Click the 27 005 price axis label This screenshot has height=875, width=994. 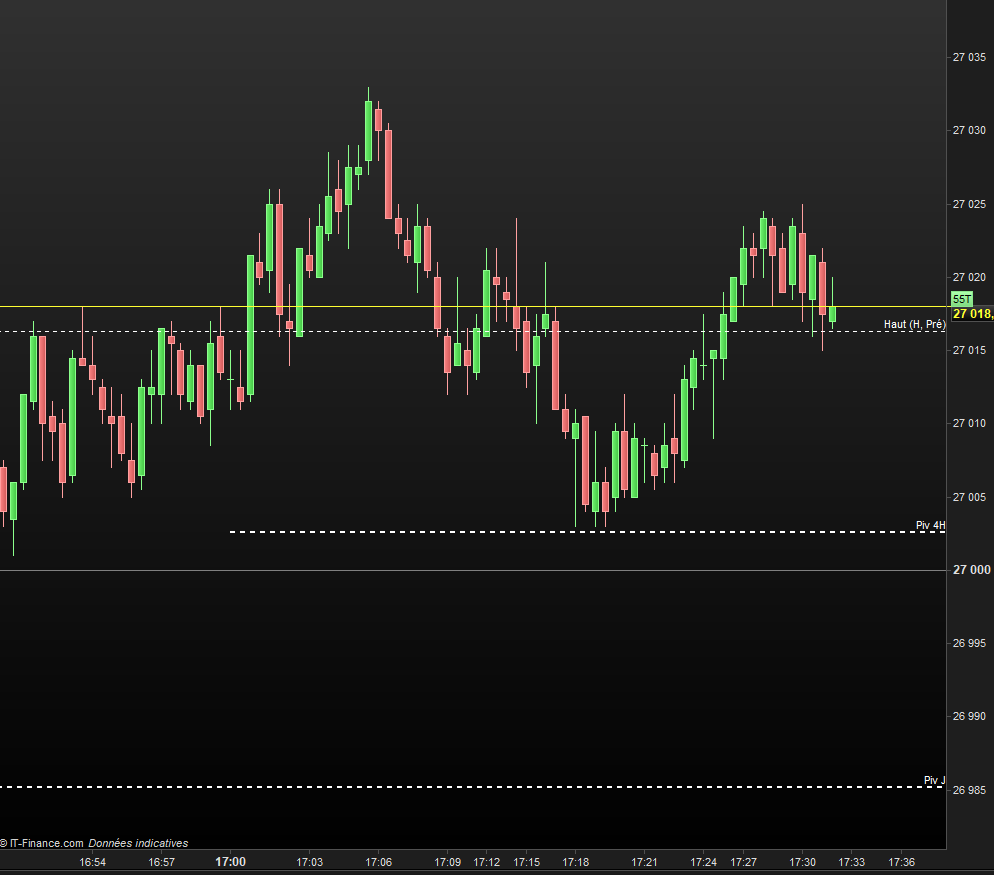[969, 496]
